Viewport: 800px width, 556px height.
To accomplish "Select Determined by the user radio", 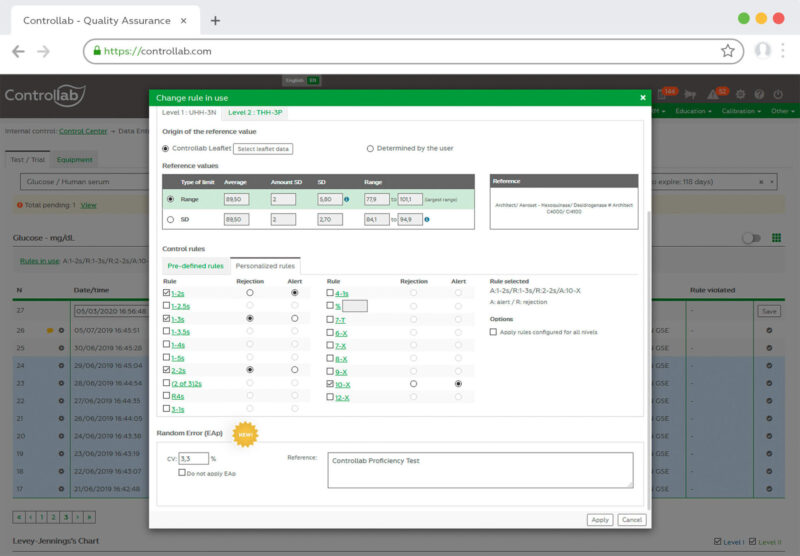I will [x=370, y=148].
